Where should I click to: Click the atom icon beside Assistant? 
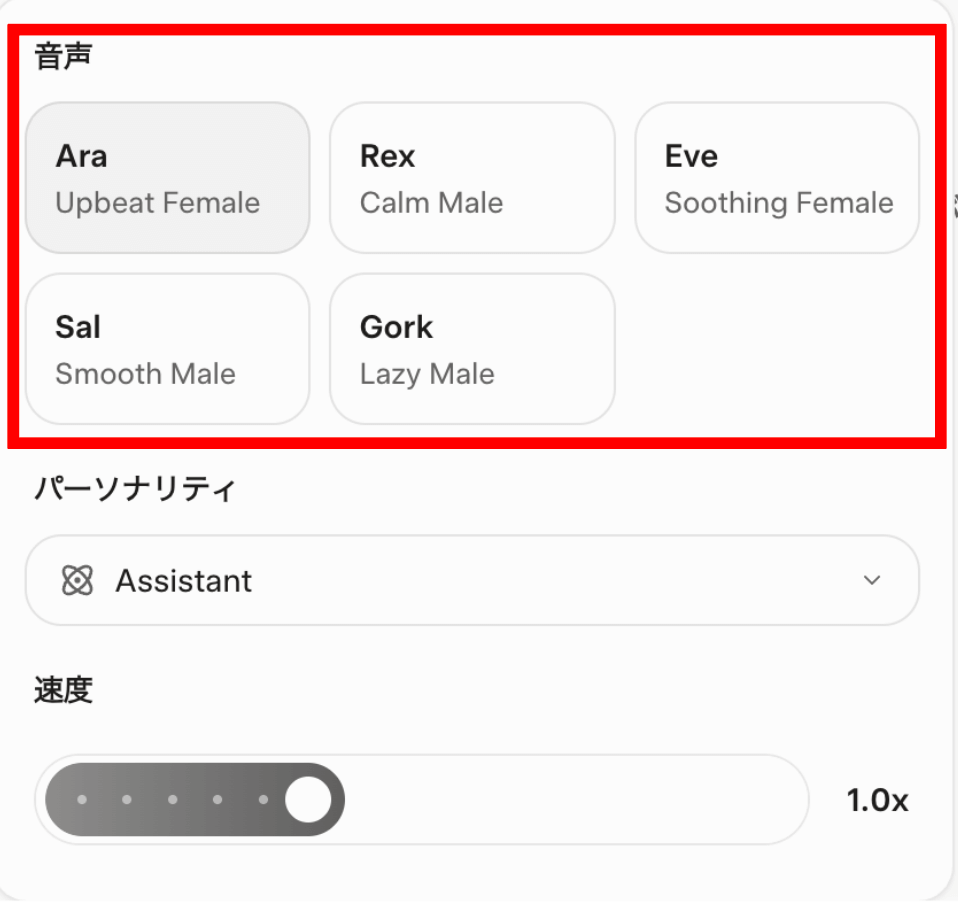point(77,581)
